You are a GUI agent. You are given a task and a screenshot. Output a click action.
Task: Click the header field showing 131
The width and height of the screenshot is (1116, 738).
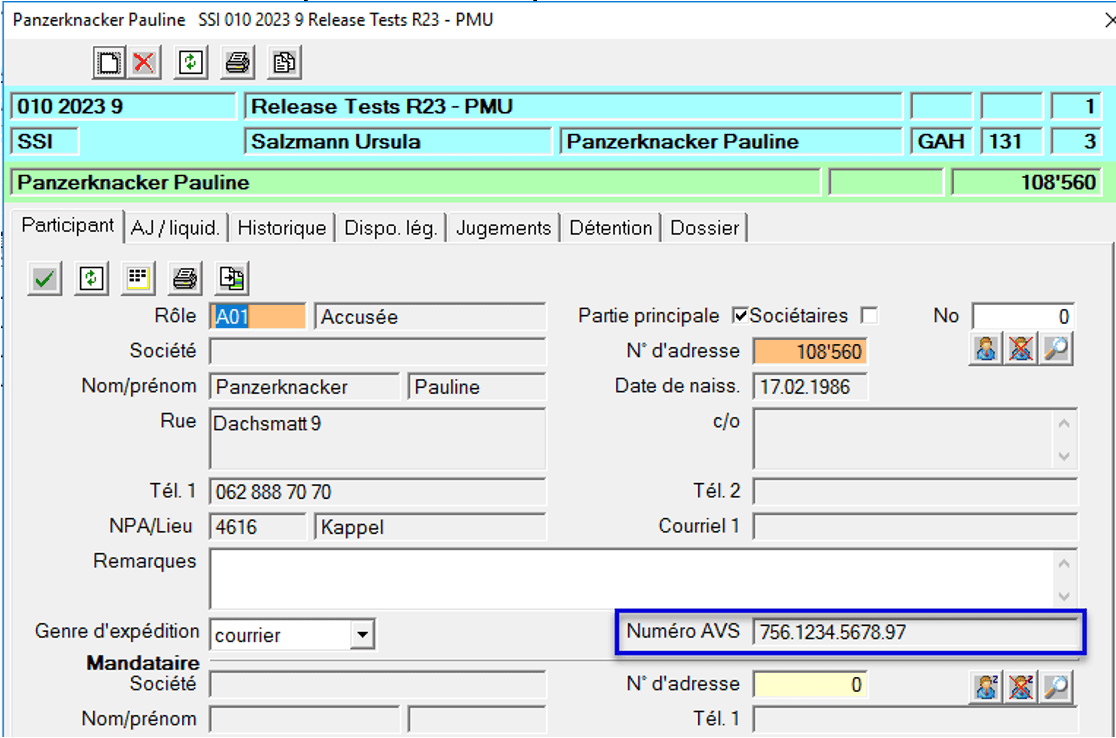pos(1011,142)
